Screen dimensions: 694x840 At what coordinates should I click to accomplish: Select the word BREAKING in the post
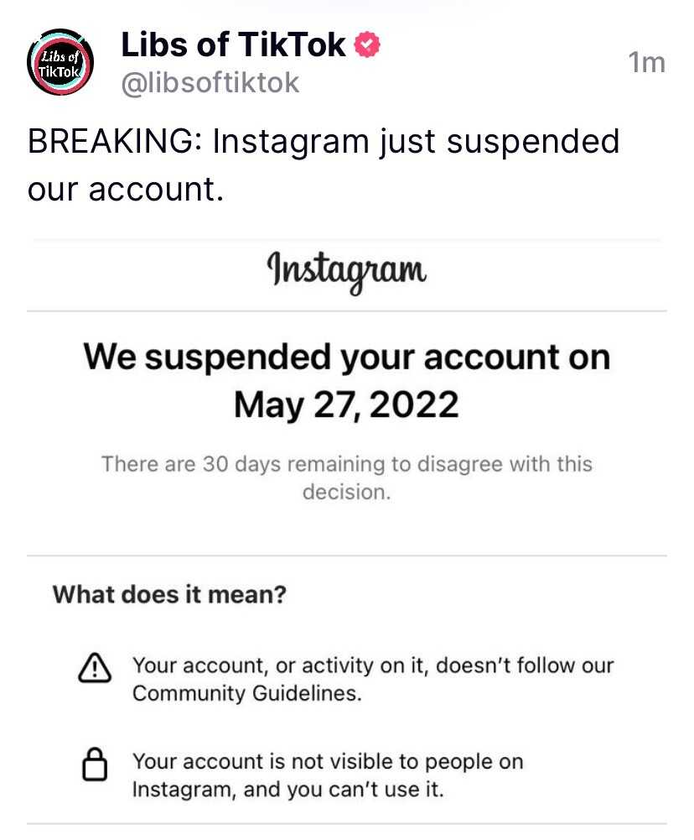point(111,141)
